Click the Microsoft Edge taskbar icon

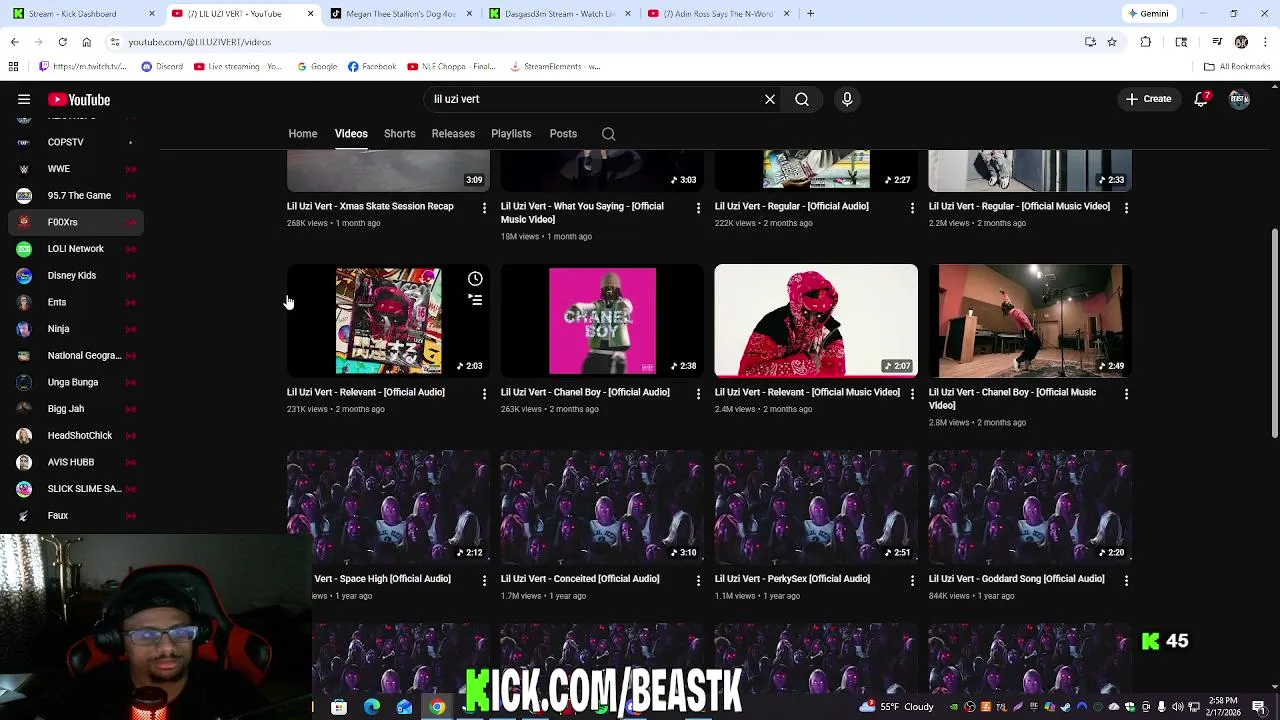[372, 707]
